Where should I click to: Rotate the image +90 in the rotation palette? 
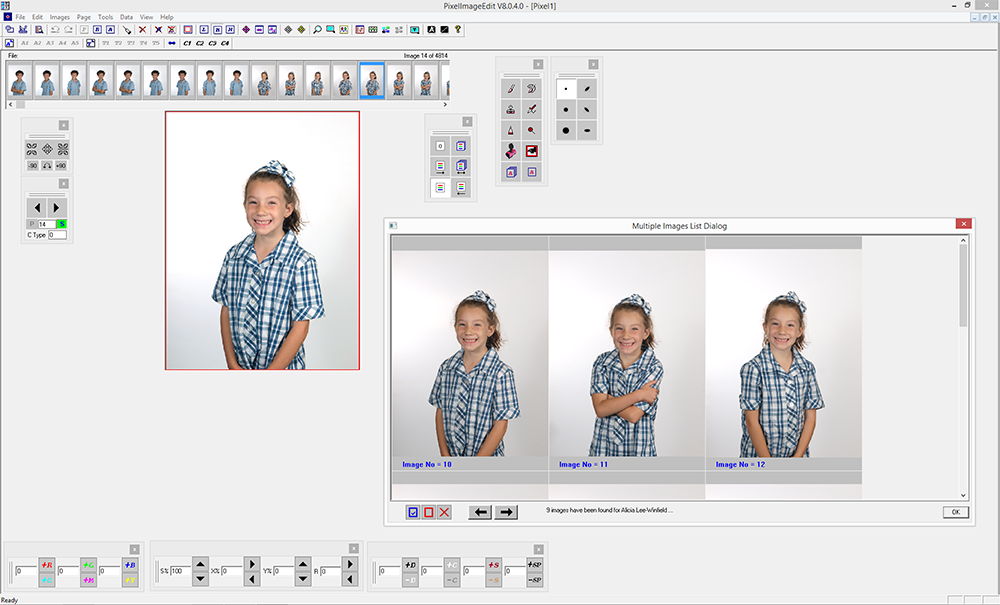click(62, 165)
